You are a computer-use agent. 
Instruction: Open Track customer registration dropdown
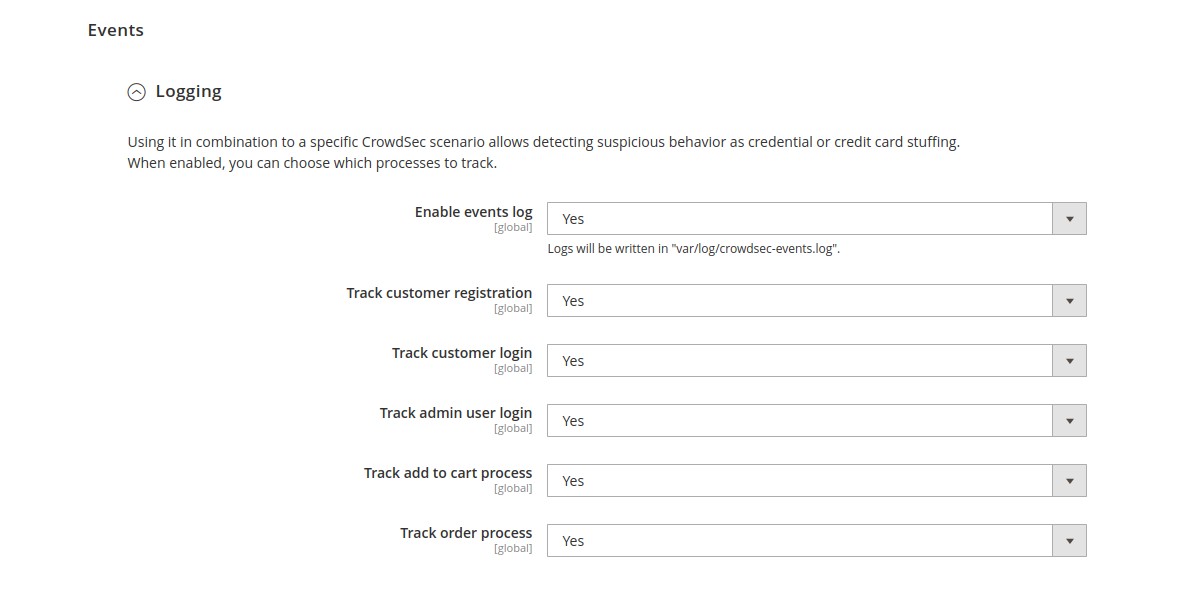coord(800,301)
